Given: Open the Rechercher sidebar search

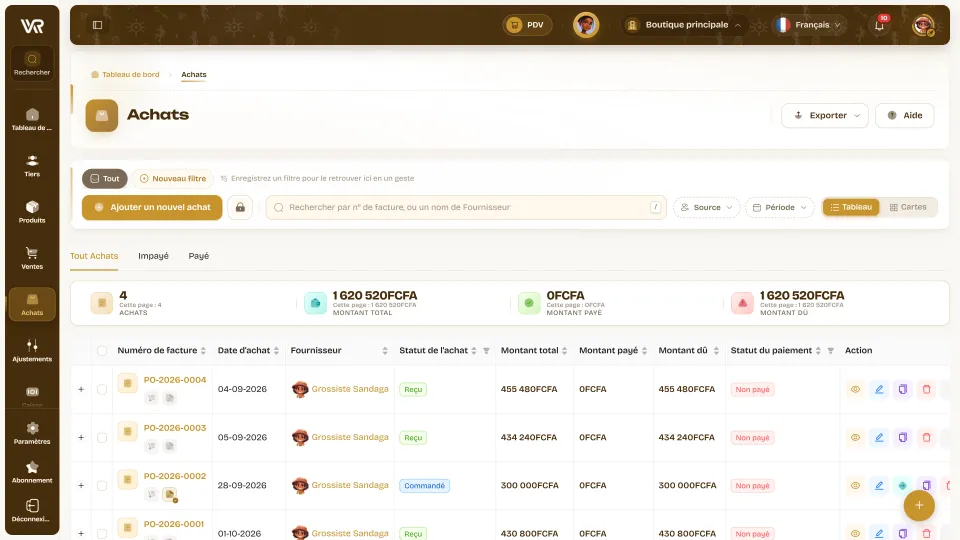Looking at the screenshot, I should pyautogui.click(x=32, y=64).
